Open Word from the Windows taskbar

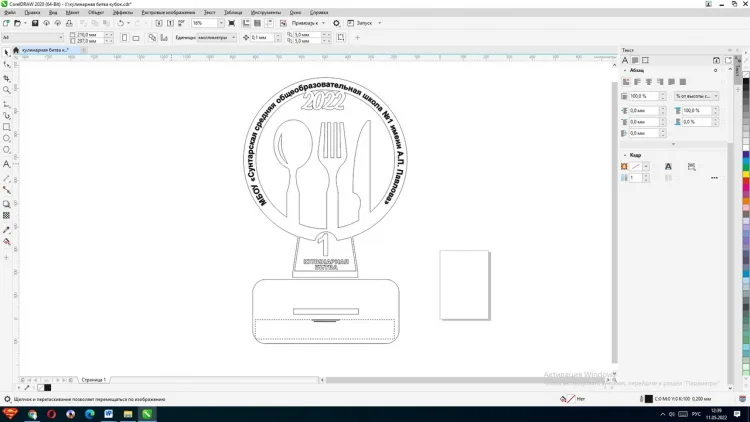click(109, 414)
